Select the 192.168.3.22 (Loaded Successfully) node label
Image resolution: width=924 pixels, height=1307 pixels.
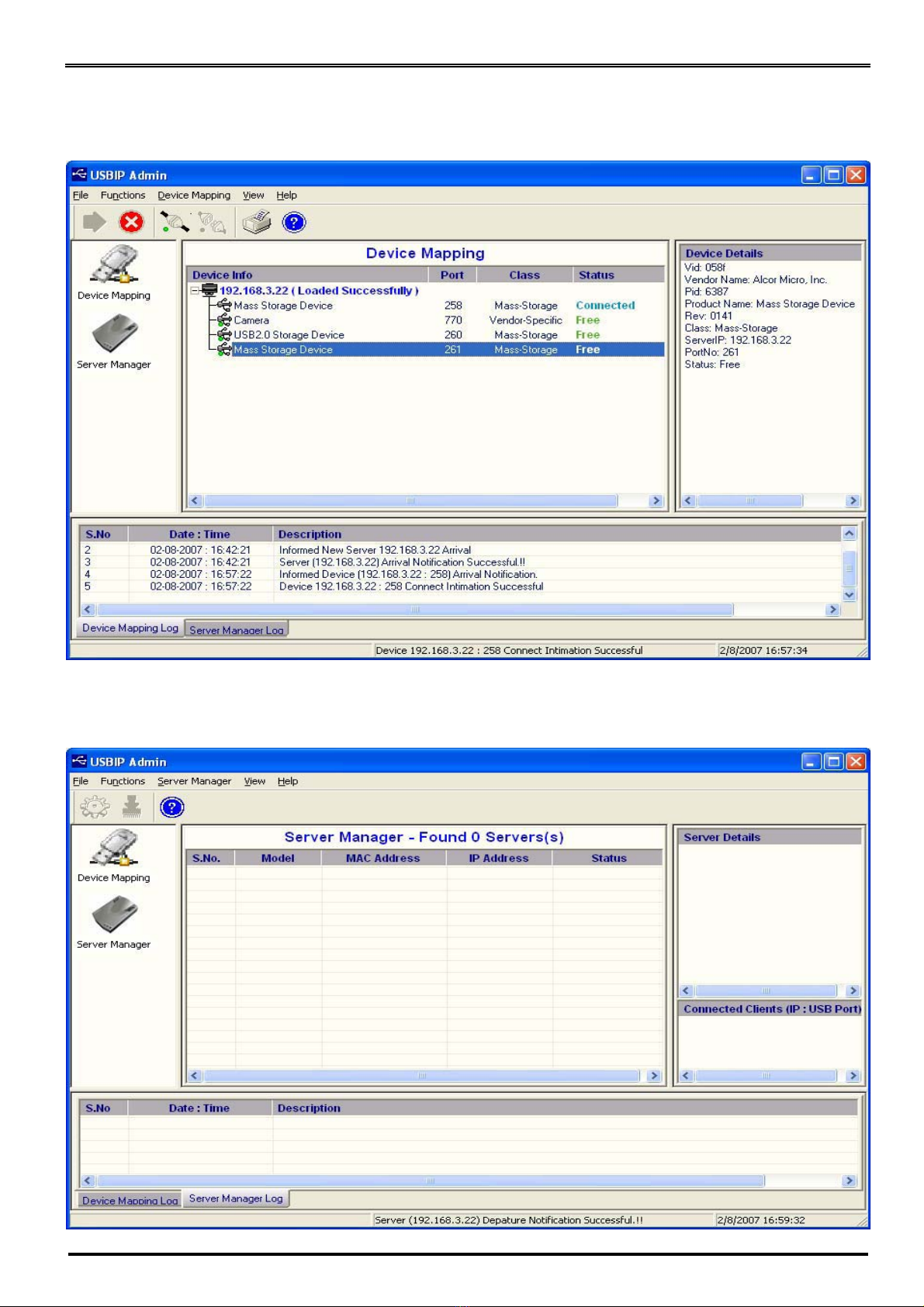pyautogui.click(x=319, y=291)
